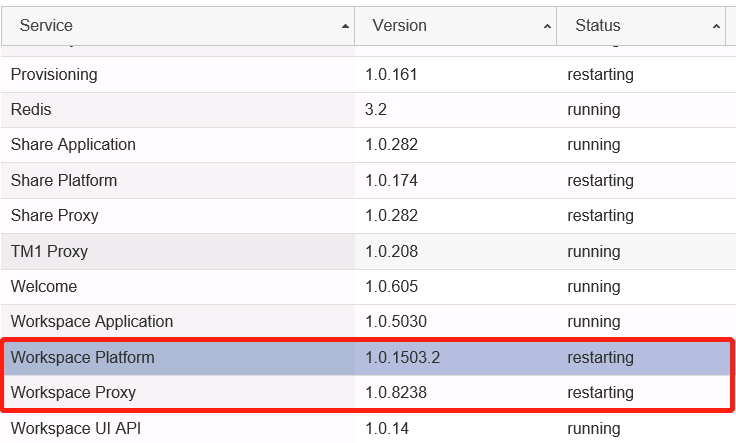Click version 1.0.605 cell
Image resolution: width=736 pixels, height=443 pixels.
(391, 287)
